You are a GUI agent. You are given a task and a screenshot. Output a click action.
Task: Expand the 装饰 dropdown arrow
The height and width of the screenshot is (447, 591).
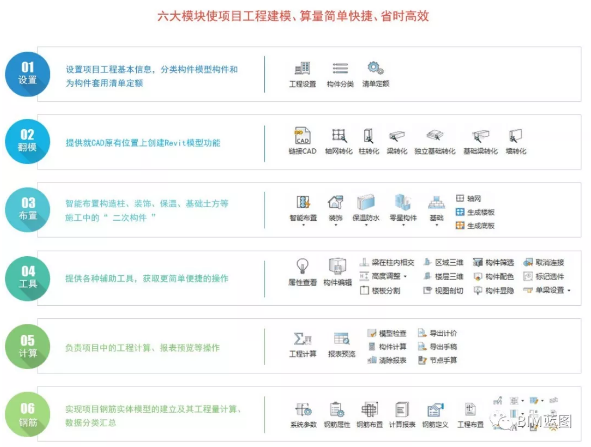(x=335, y=225)
